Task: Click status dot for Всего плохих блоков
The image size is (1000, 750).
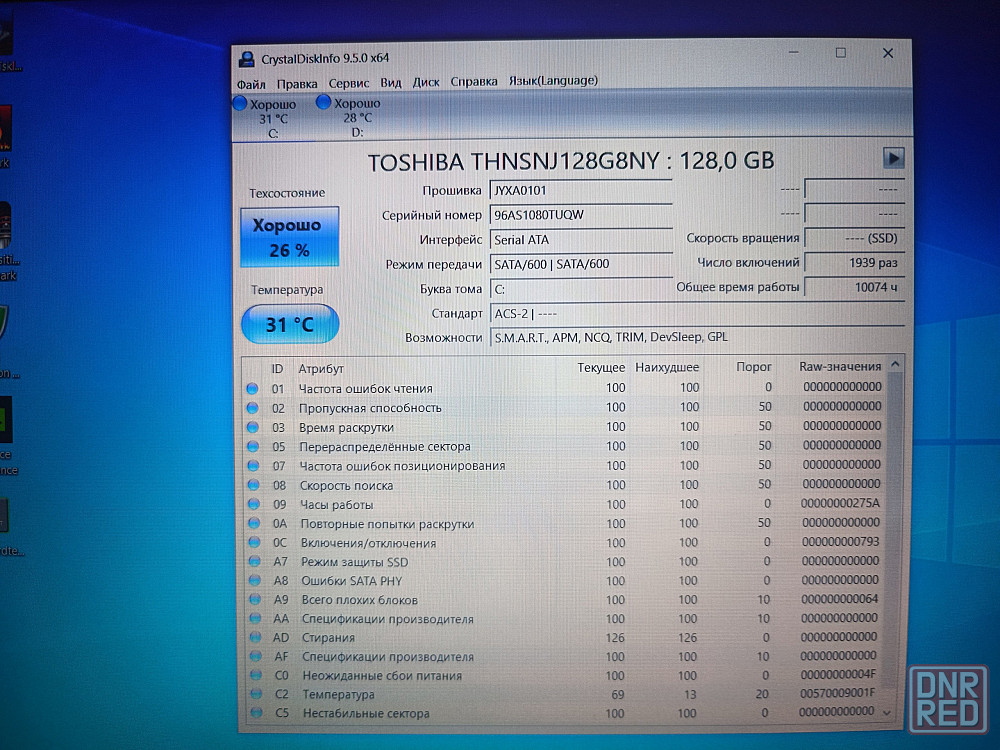Action: [x=255, y=599]
